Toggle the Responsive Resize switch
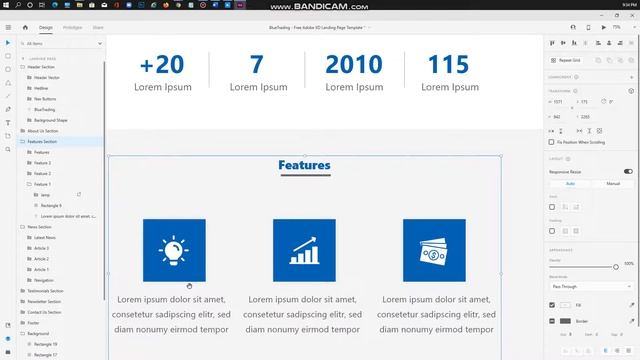The image size is (640, 360). [x=628, y=171]
